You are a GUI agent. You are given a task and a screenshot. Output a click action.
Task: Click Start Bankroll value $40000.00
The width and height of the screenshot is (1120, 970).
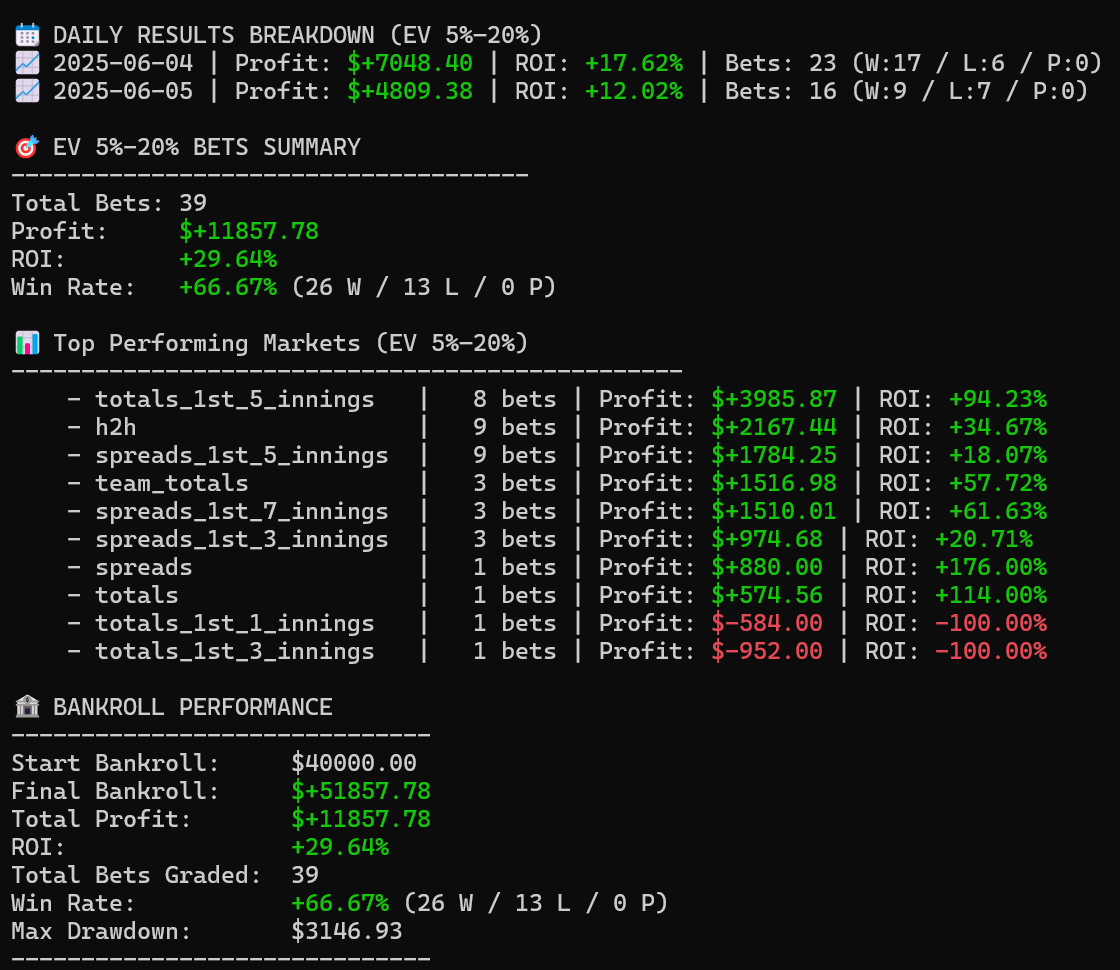pyautogui.click(x=354, y=763)
